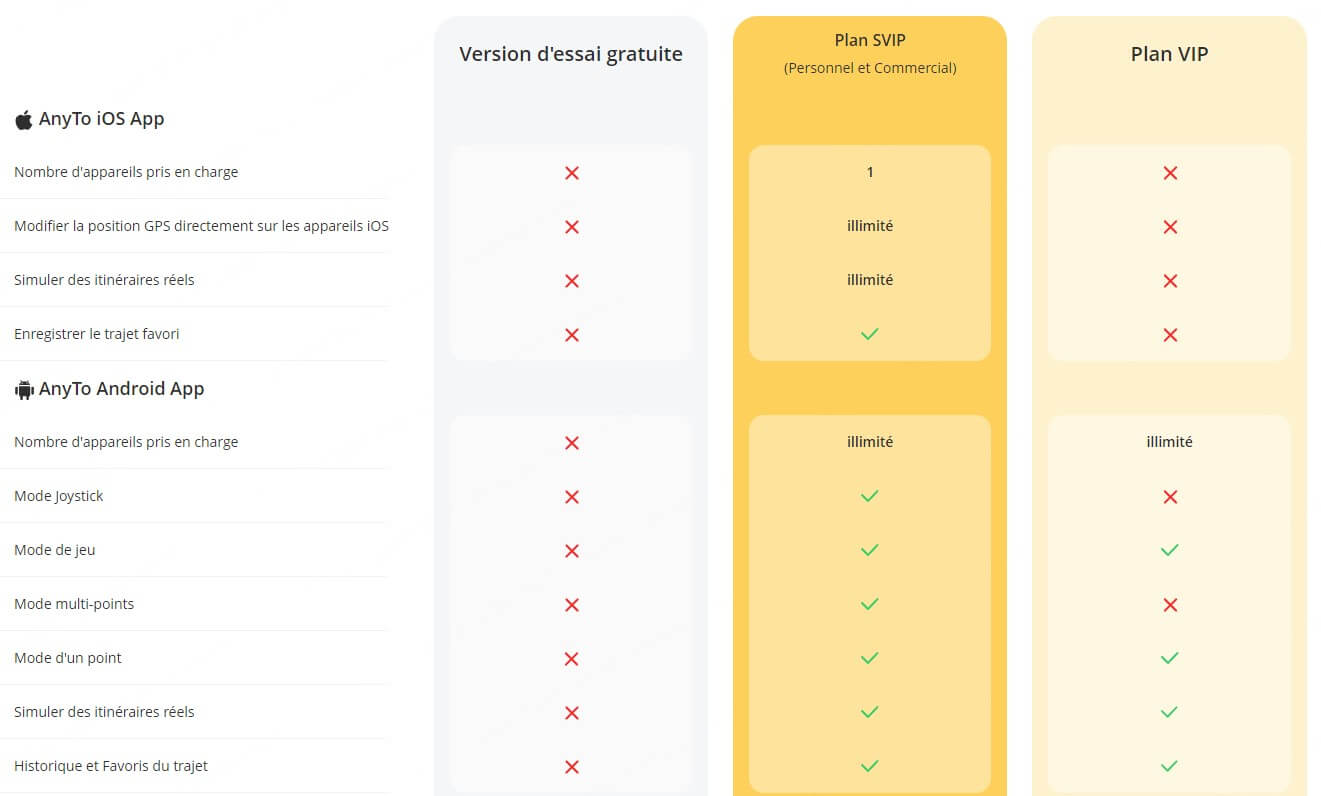Click the Android robot logo beside AnyTo Android App
Screen dimensions: 1321x796
click(24, 390)
